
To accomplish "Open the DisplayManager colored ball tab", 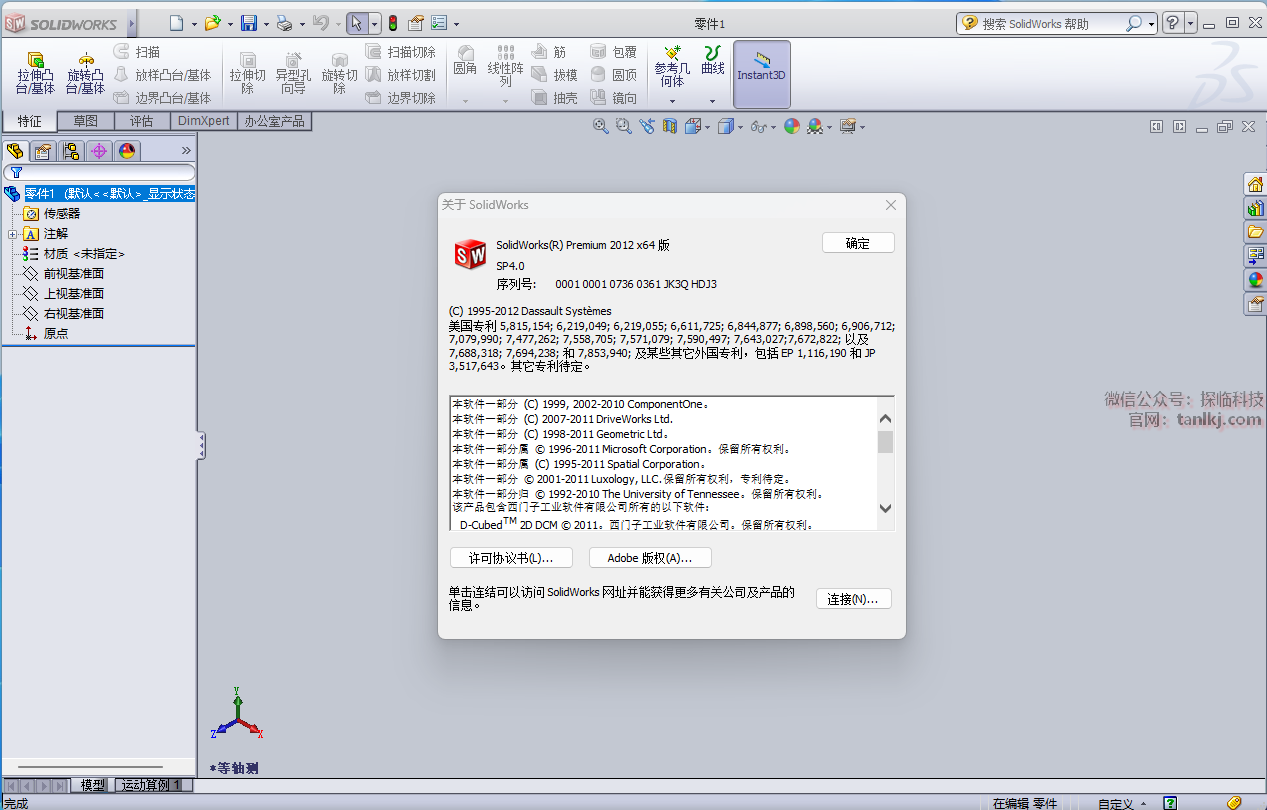I will pos(126,151).
